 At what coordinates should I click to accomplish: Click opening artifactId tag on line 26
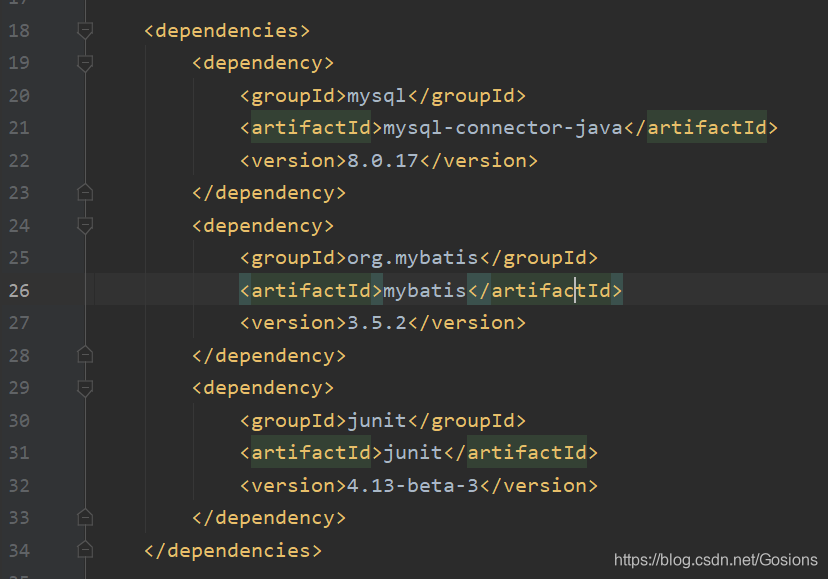[310, 291]
